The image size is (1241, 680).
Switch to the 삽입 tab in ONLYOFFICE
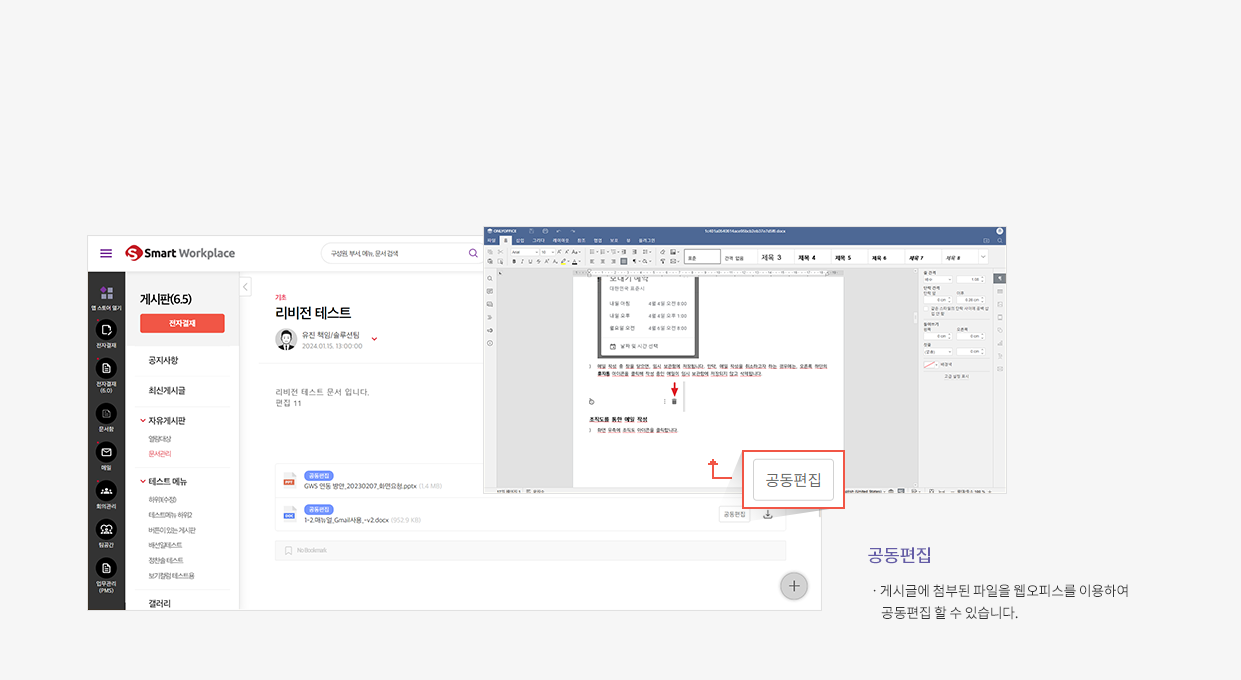click(x=520, y=241)
